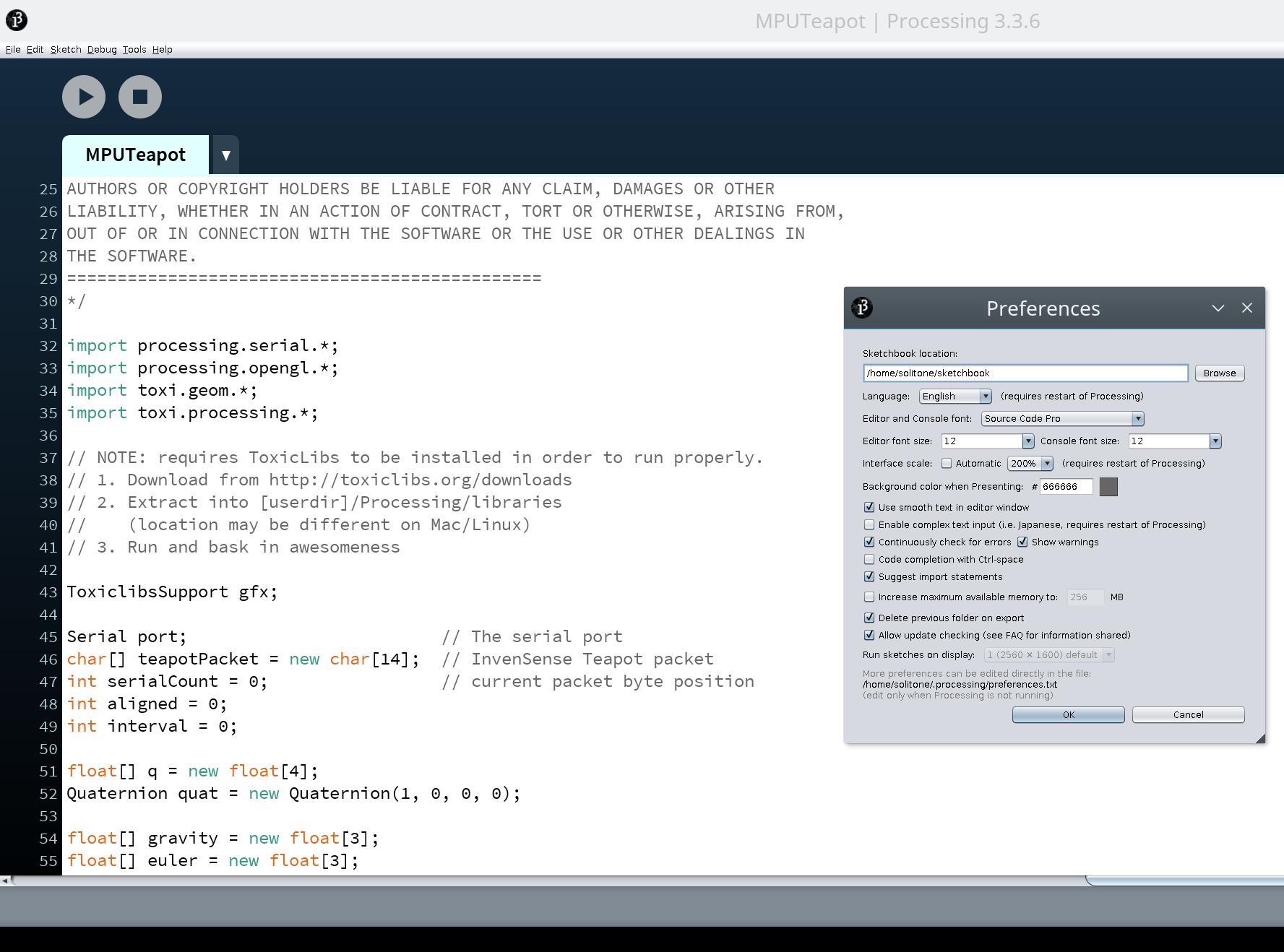Open the Help menu

(162, 49)
